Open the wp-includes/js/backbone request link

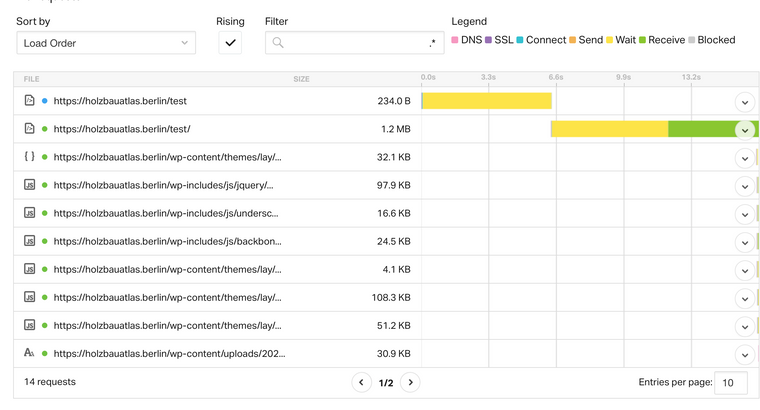pyautogui.click(x=167, y=241)
